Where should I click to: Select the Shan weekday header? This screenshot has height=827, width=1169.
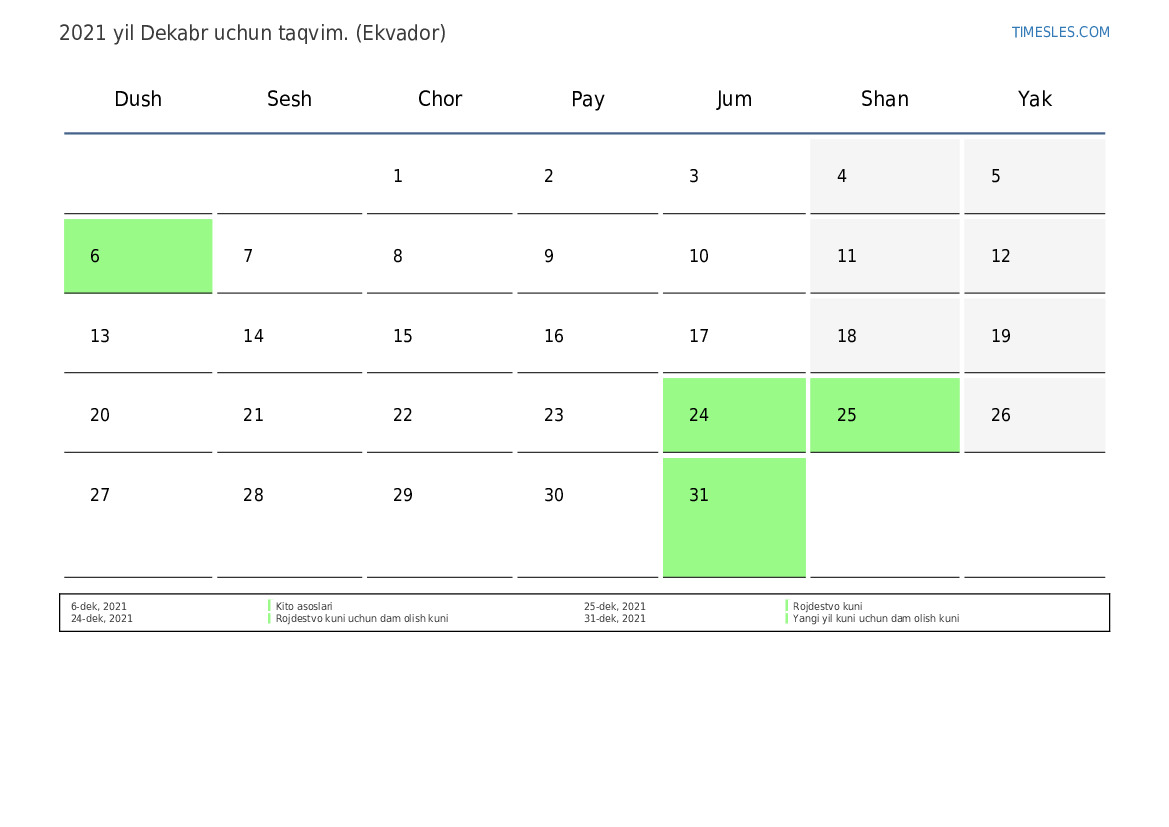[884, 99]
